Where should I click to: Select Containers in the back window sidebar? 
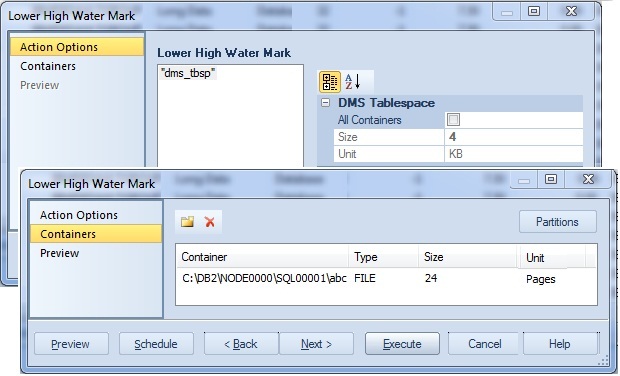(48, 66)
